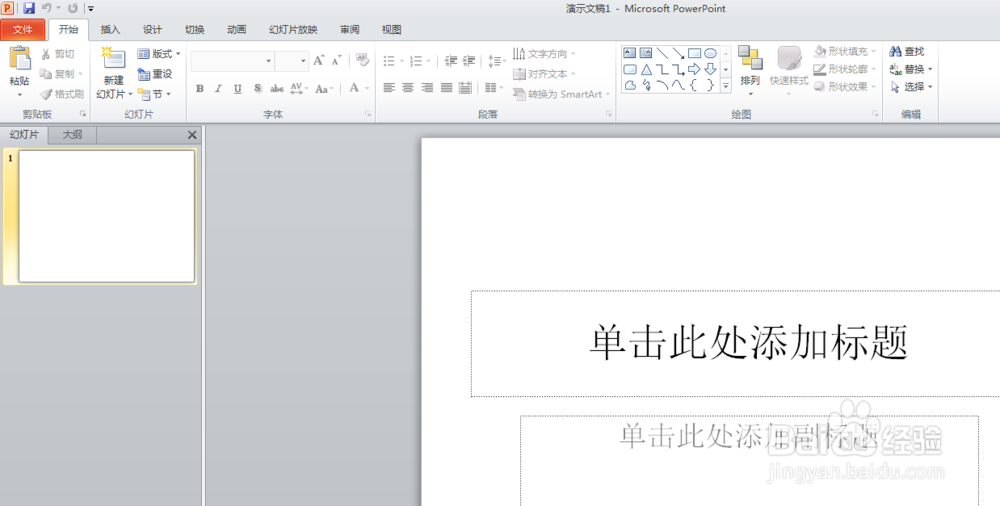Viewport: 1000px width, 506px height.
Task: Increase font size with the large A
Action: coord(318,61)
